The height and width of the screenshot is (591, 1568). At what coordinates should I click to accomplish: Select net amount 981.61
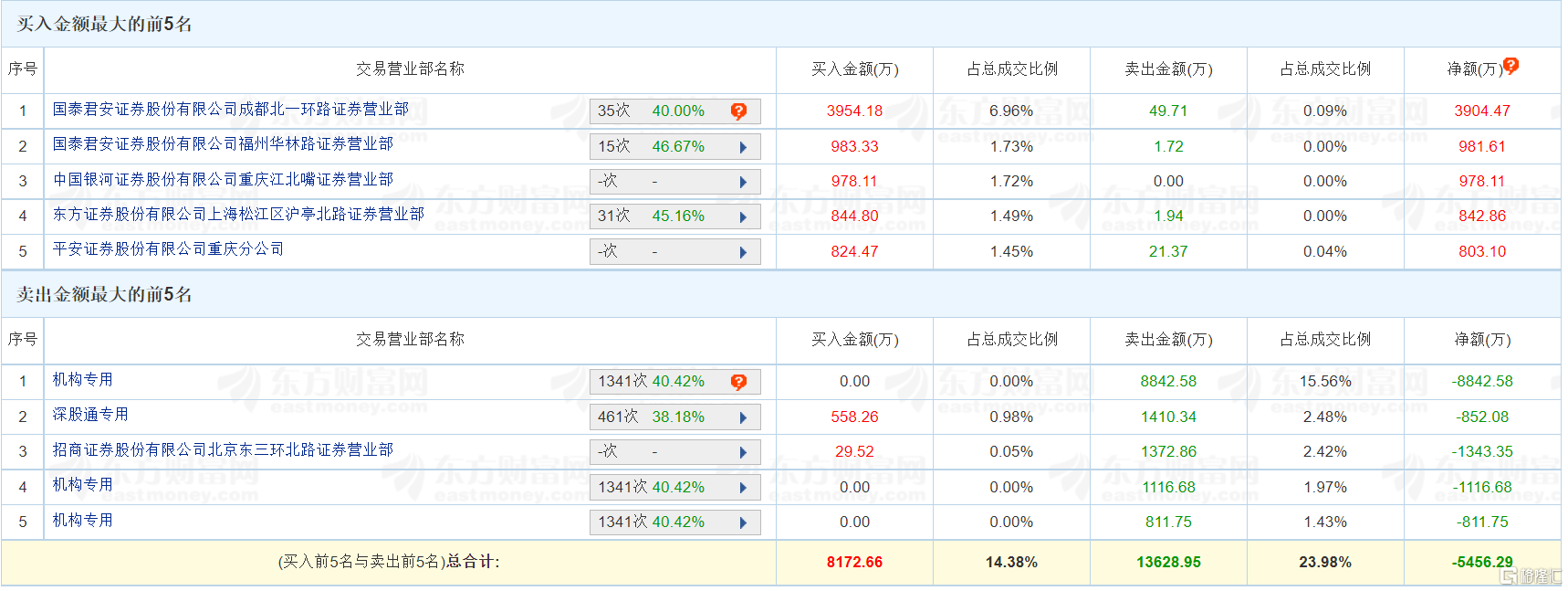pos(1482,146)
